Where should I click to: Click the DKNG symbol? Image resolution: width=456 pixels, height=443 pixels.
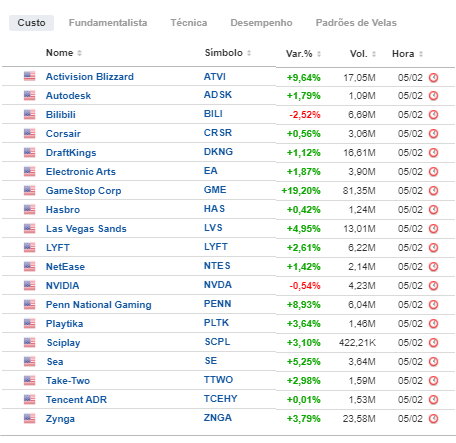218,152
